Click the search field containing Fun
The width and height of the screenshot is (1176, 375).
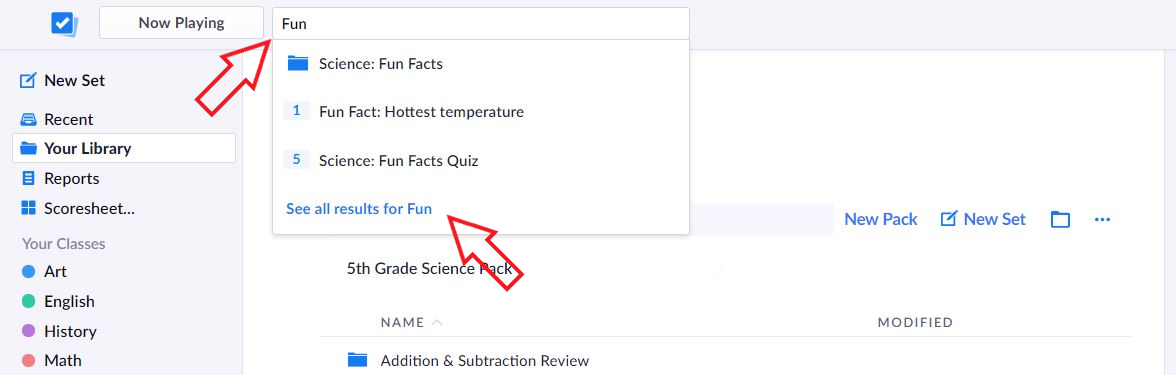coord(481,24)
